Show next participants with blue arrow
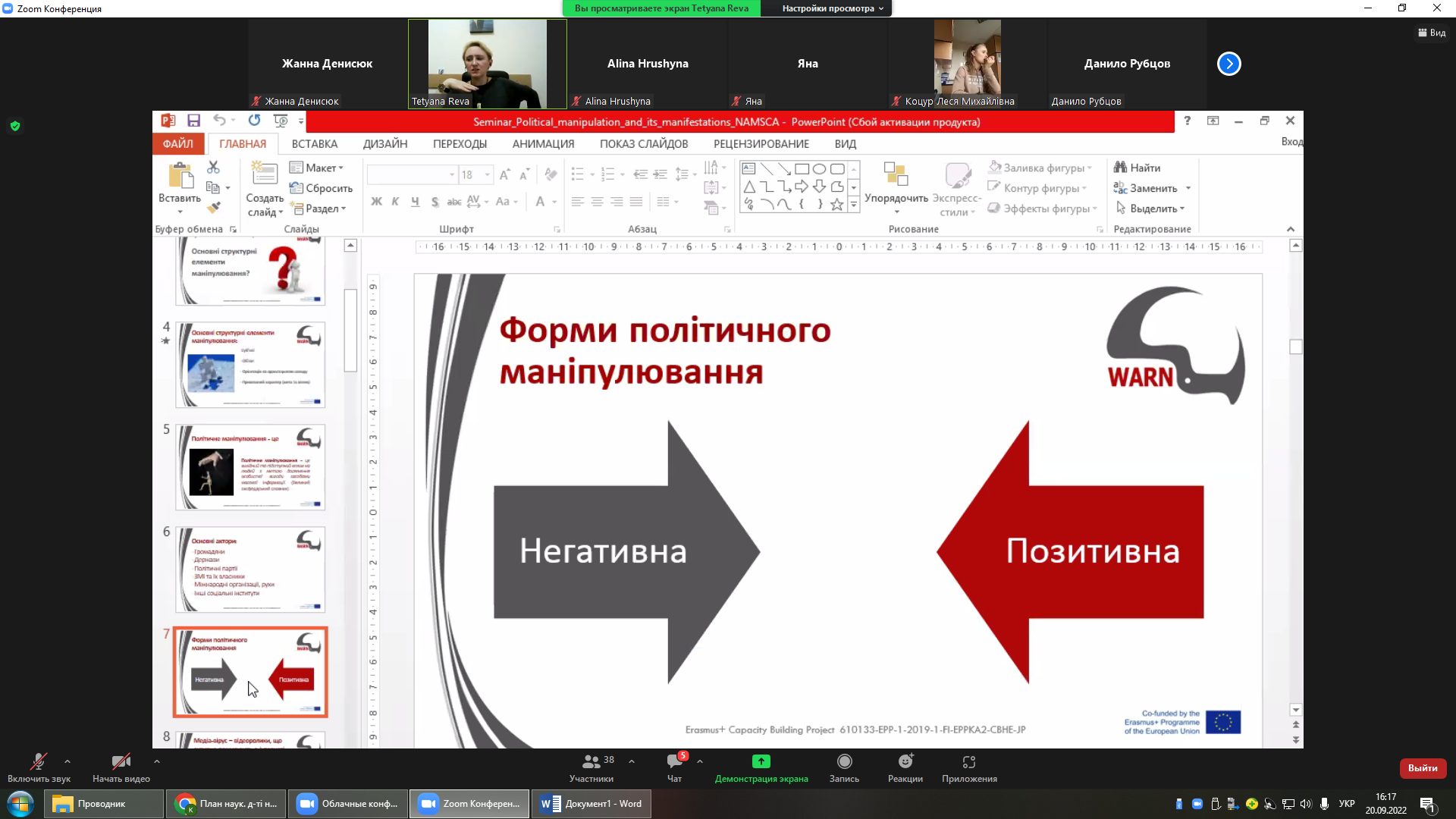Screen dimensions: 1456x819 (1229, 64)
